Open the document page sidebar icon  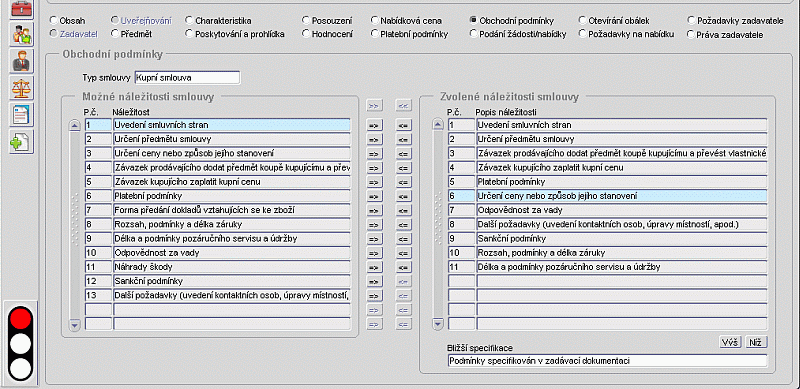coord(21,115)
